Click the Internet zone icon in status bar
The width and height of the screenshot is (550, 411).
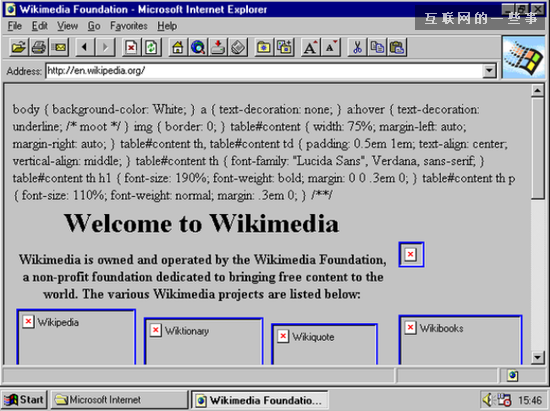[x=512, y=376]
